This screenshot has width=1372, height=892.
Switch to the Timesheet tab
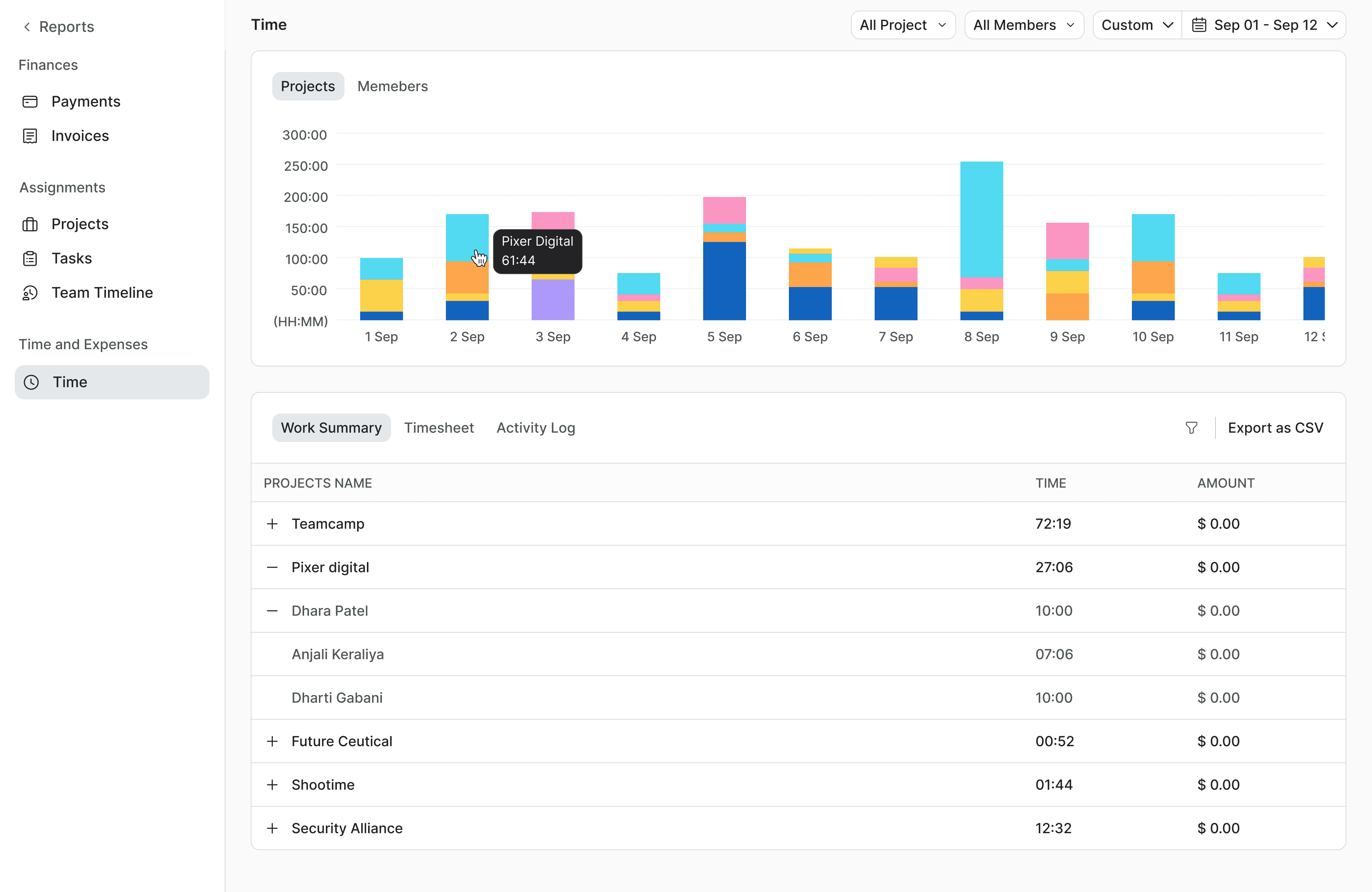[439, 428]
